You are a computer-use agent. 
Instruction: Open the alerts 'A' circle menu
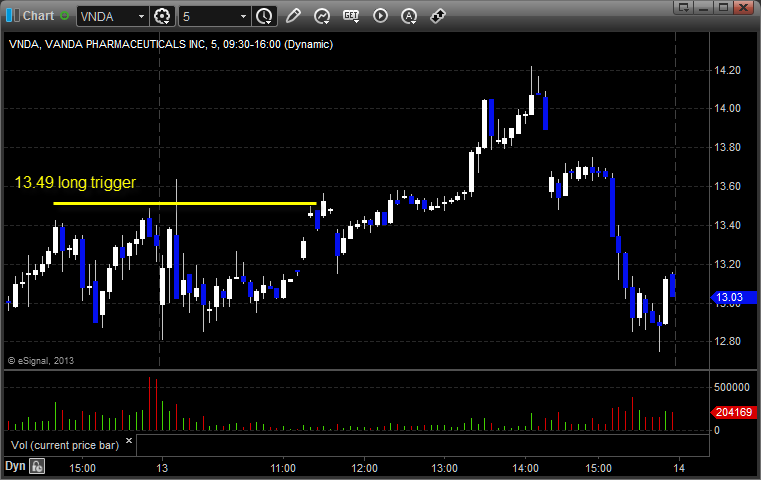409,17
